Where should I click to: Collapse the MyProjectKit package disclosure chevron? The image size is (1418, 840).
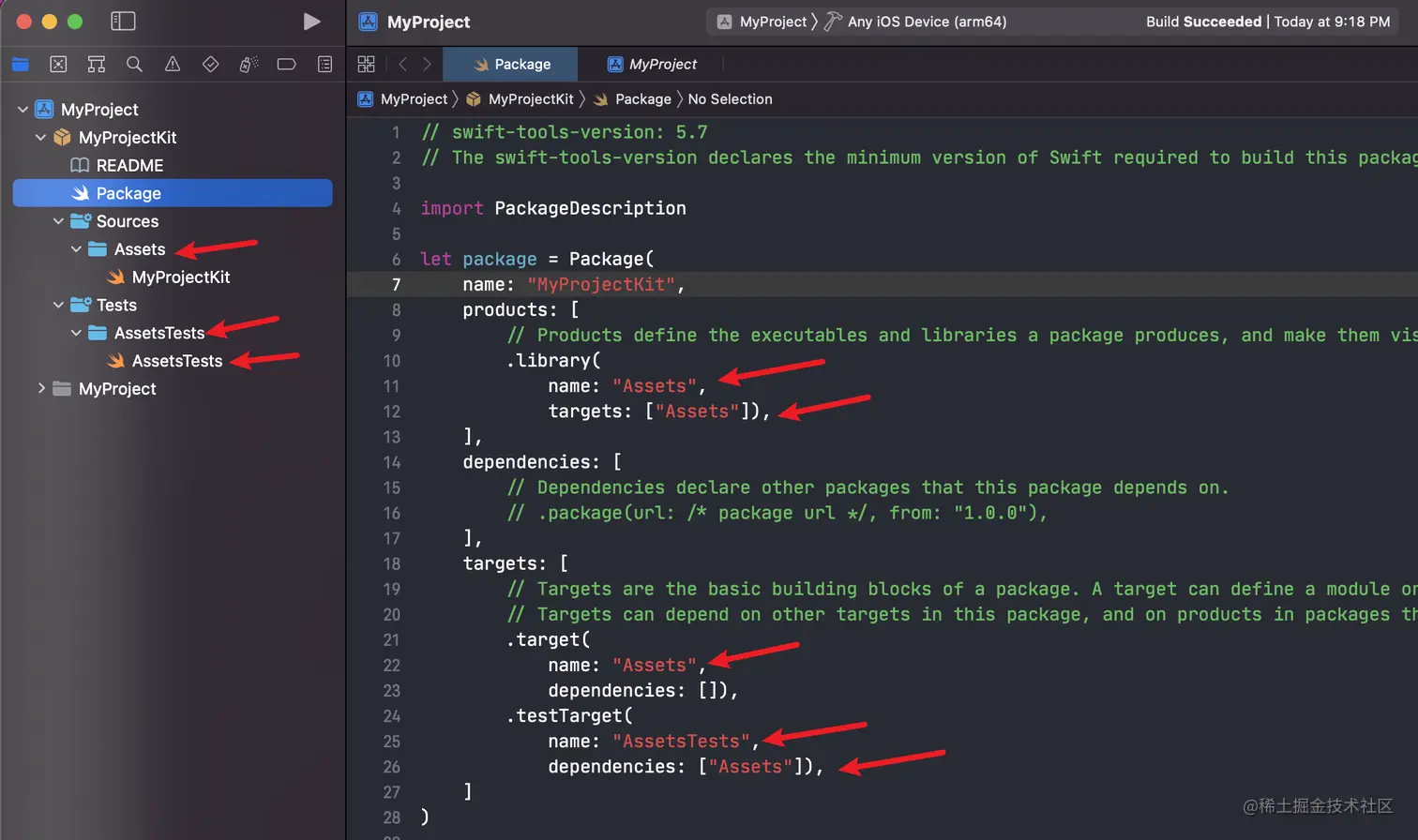pos(40,138)
